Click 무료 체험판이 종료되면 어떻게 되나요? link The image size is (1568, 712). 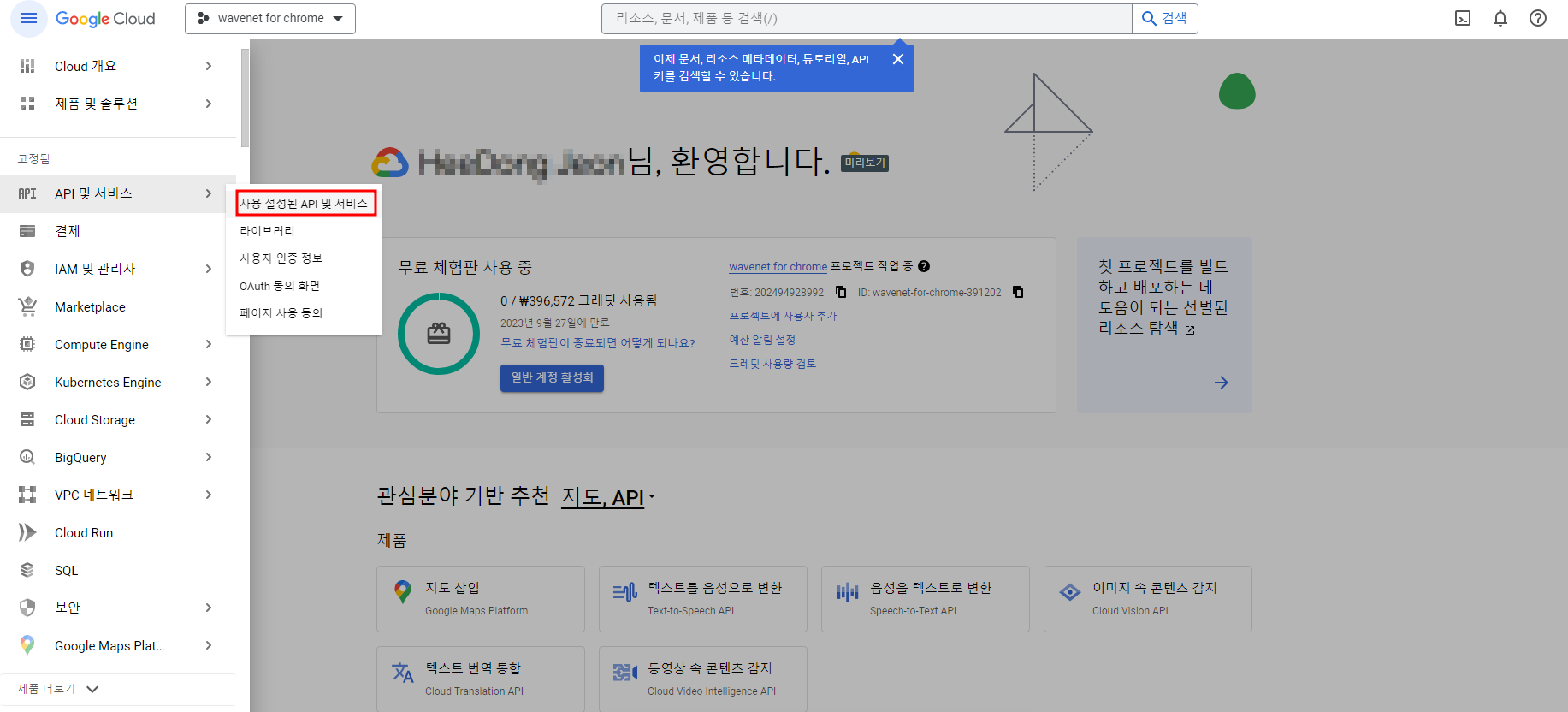coord(597,343)
